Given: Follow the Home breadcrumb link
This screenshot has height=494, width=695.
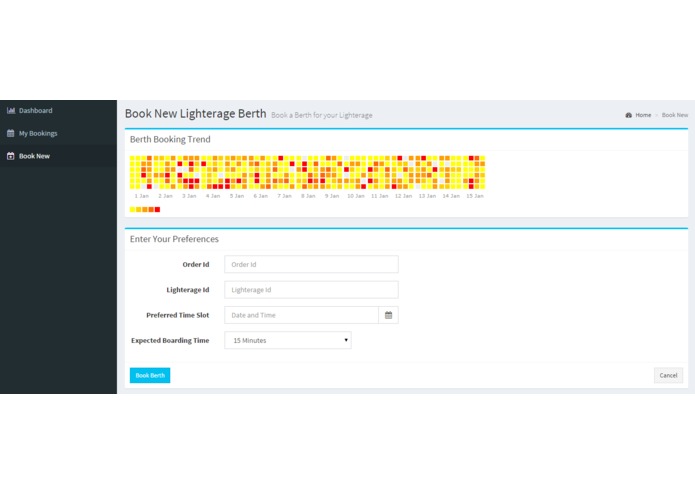Looking at the screenshot, I should [643, 115].
